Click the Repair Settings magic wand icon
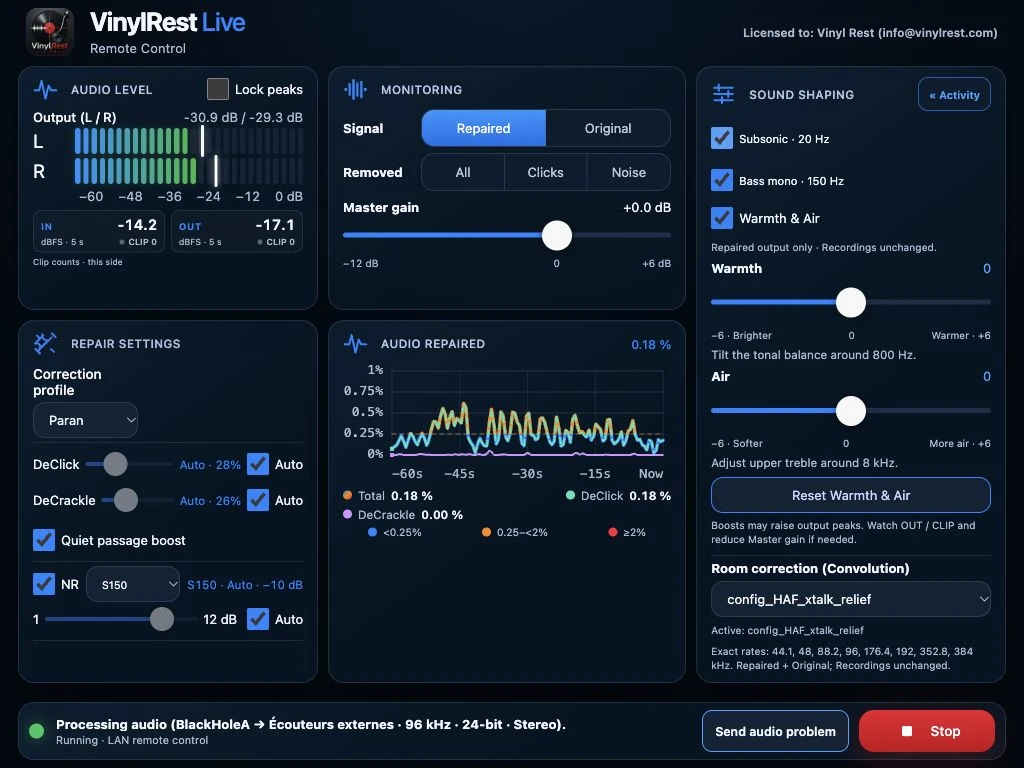The height and width of the screenshot is (768, 1024). (45, 344)
